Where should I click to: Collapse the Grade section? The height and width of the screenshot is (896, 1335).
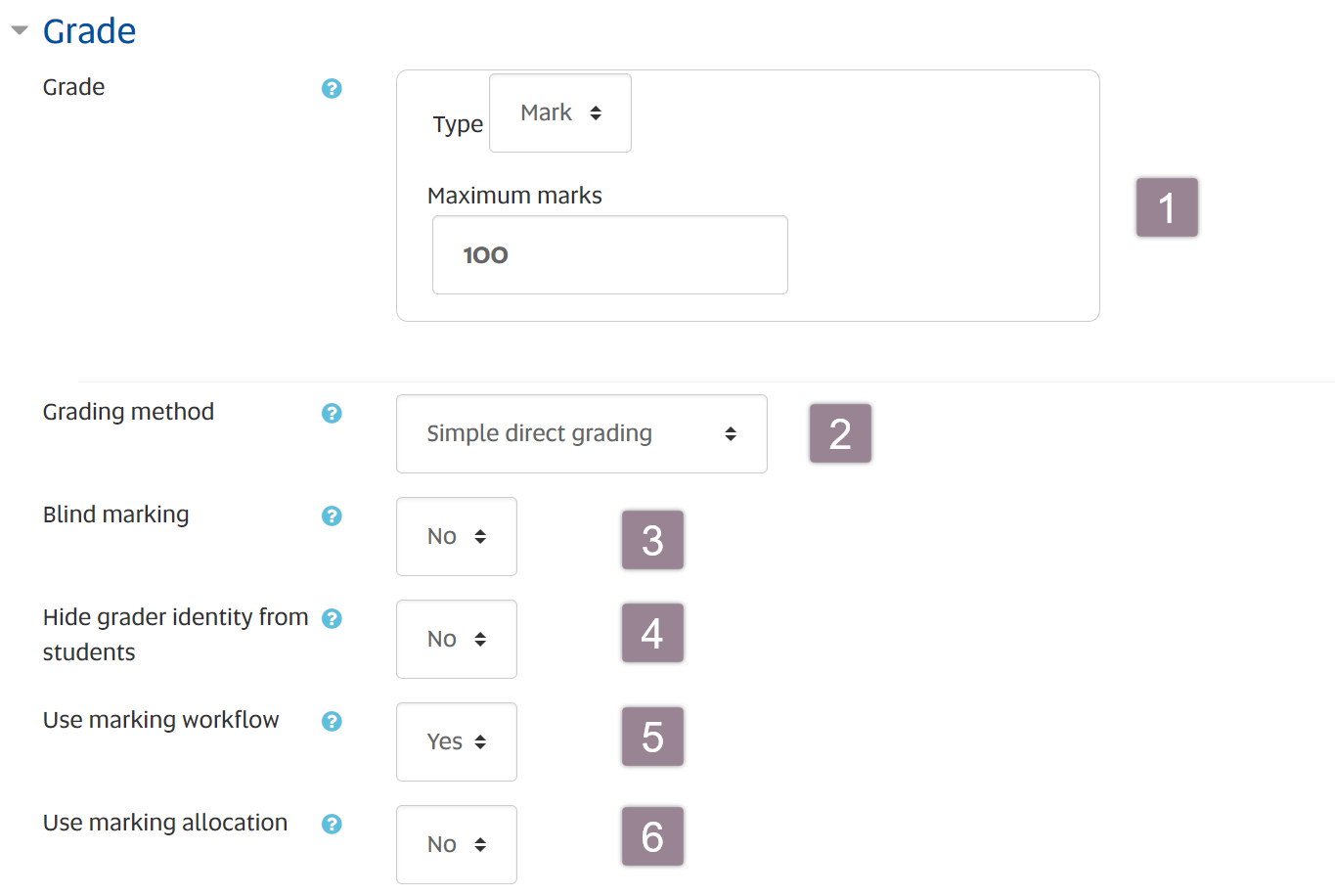(20, 29)
